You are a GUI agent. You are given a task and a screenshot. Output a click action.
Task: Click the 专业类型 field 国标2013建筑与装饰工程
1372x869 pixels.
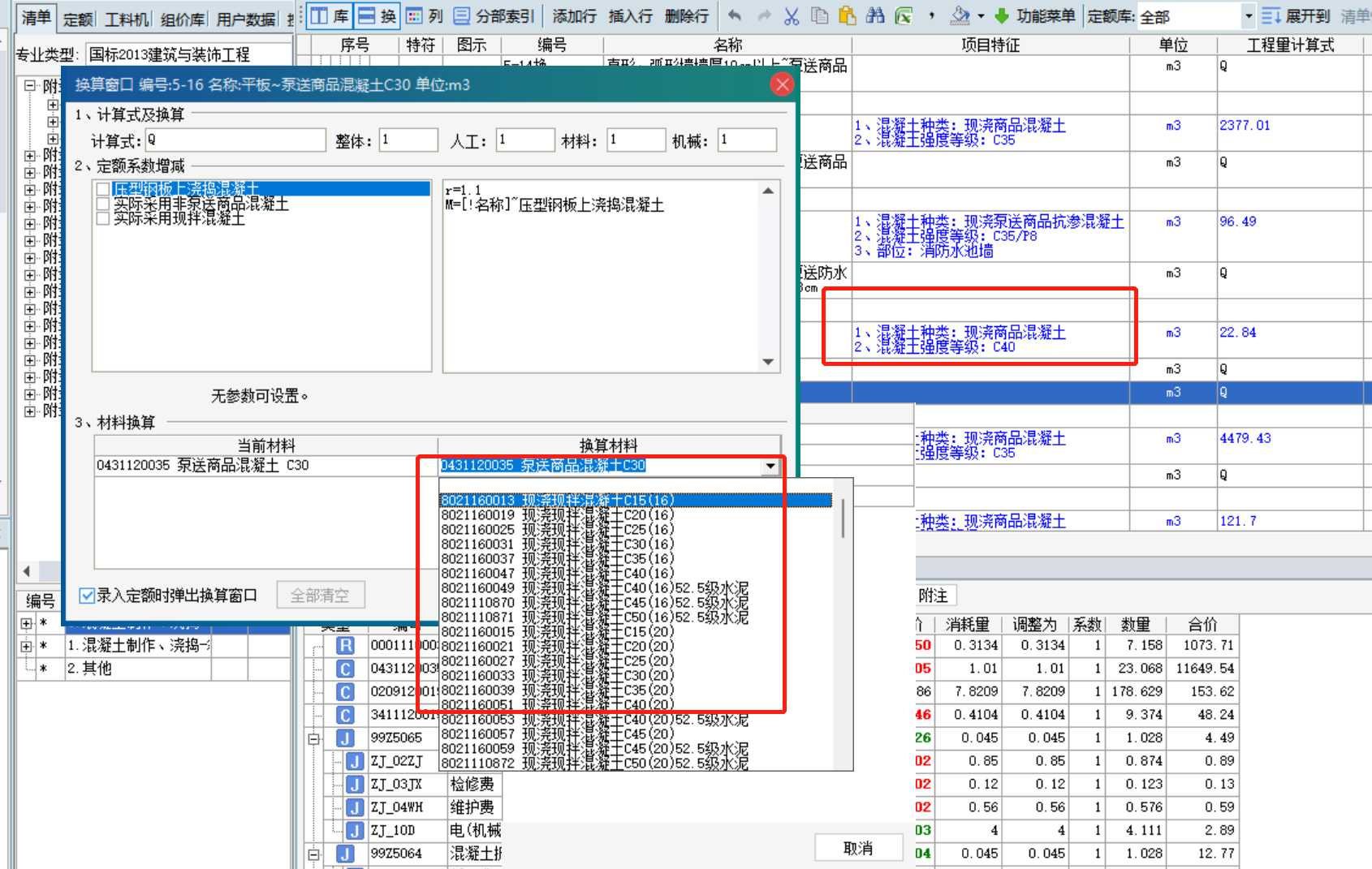pos(188,54)
